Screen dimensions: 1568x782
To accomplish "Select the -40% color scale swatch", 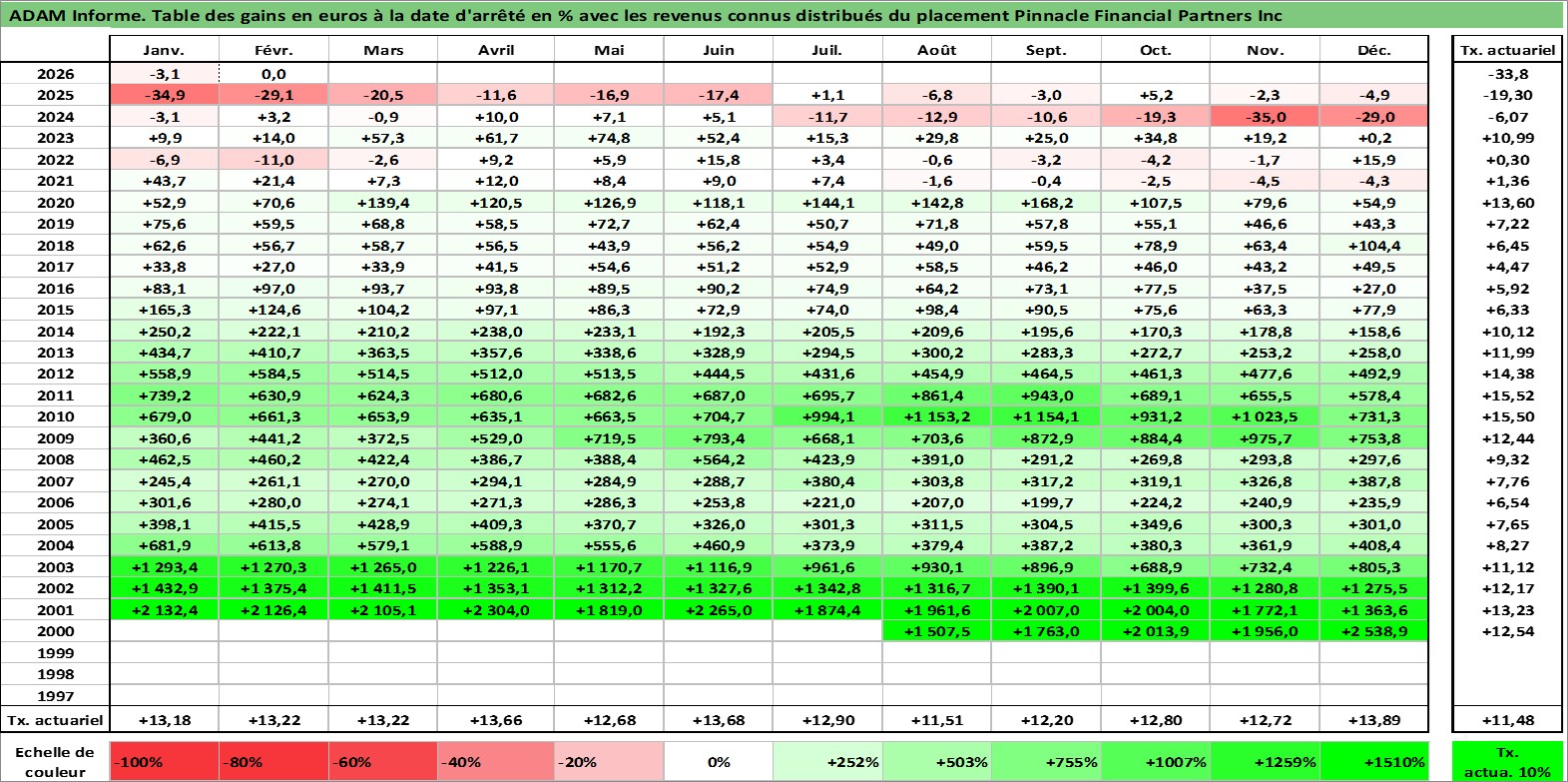I will pos(496,761).
